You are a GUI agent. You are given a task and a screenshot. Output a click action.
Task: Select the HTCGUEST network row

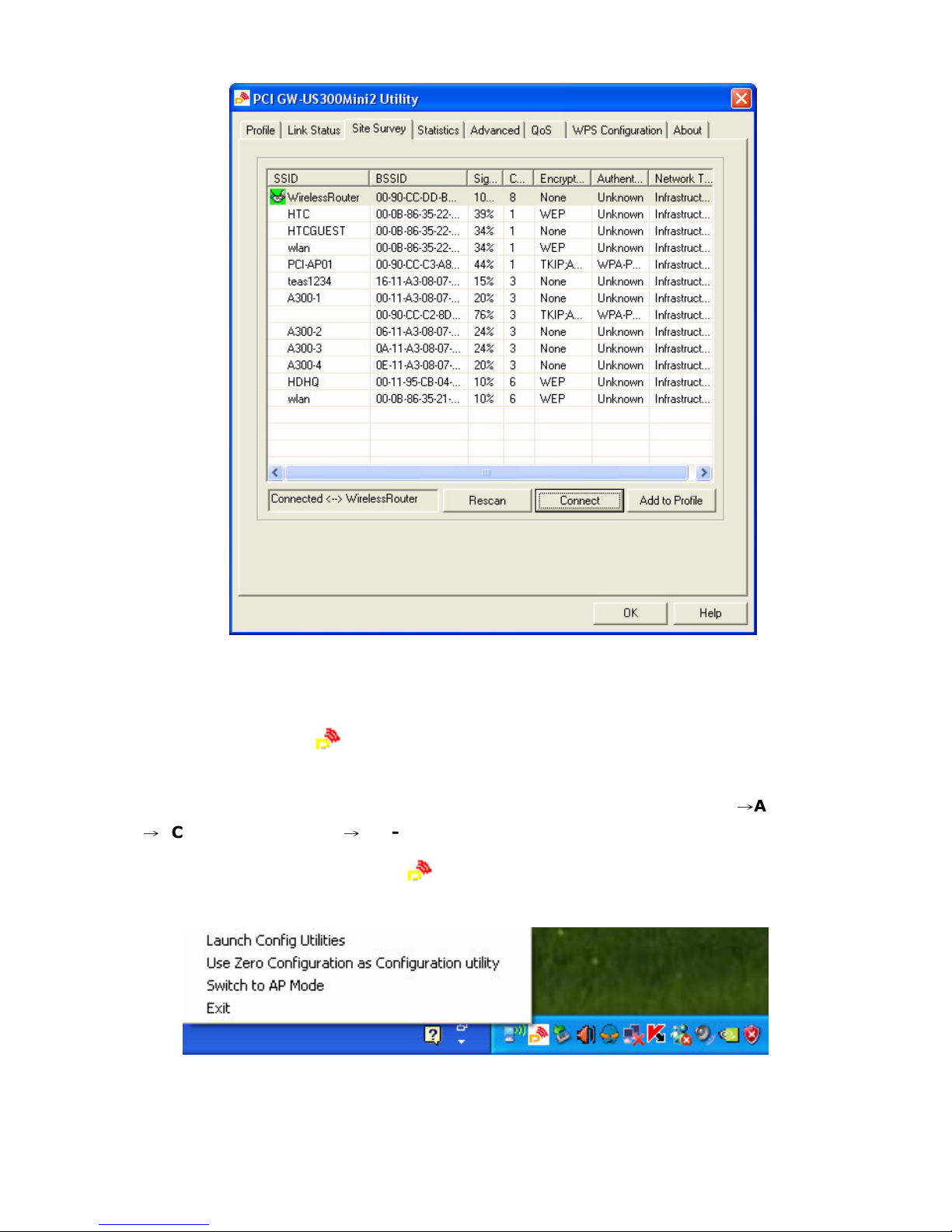[490, 231]
